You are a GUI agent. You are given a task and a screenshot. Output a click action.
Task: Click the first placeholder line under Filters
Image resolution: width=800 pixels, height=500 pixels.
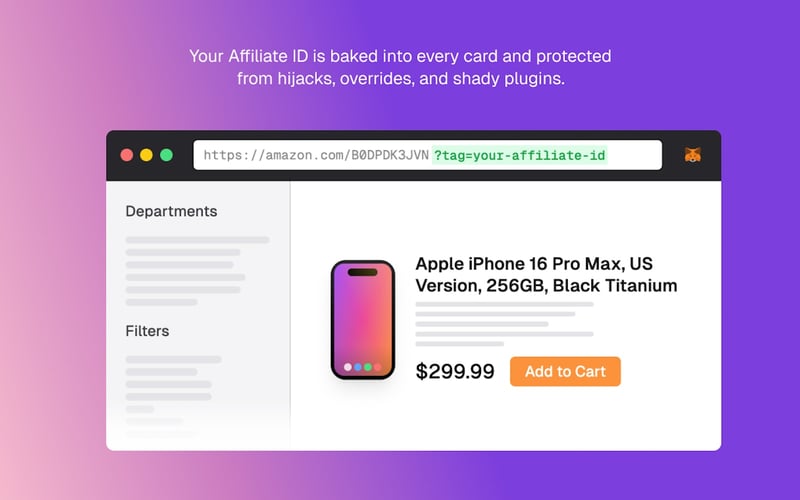(x=173, y=360)
